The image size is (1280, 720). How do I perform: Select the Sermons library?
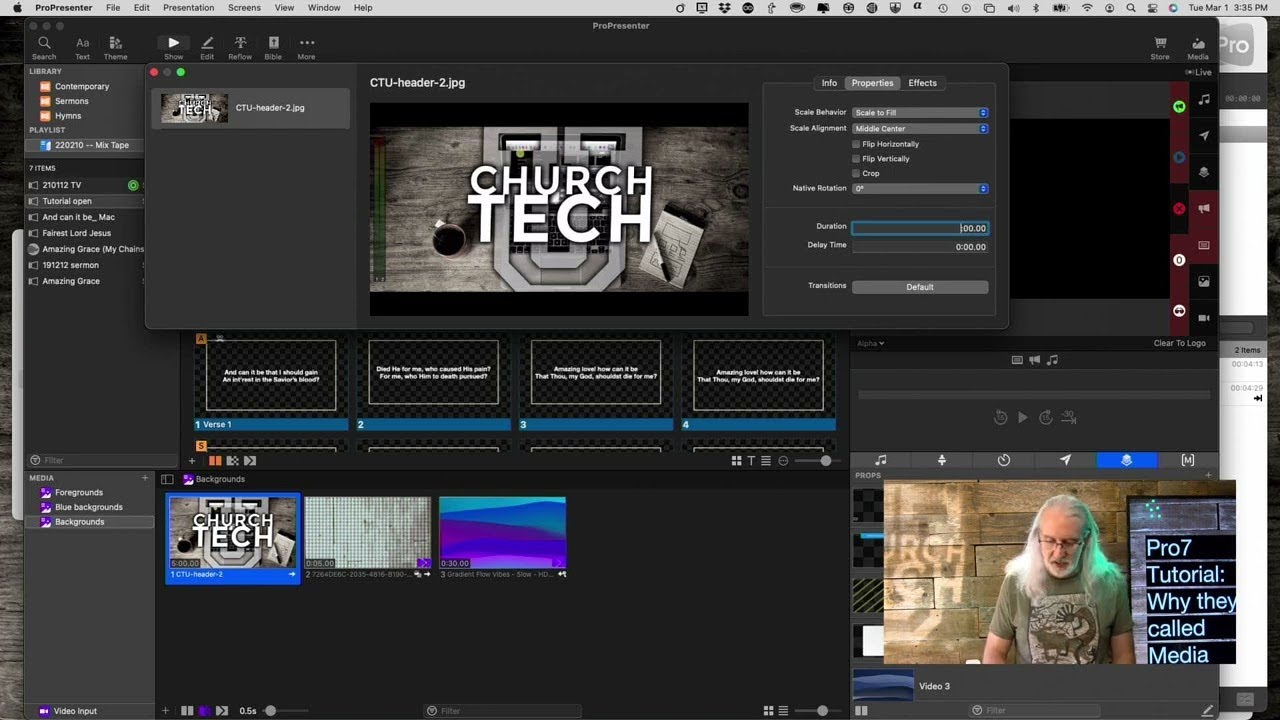tap(71, 101)
